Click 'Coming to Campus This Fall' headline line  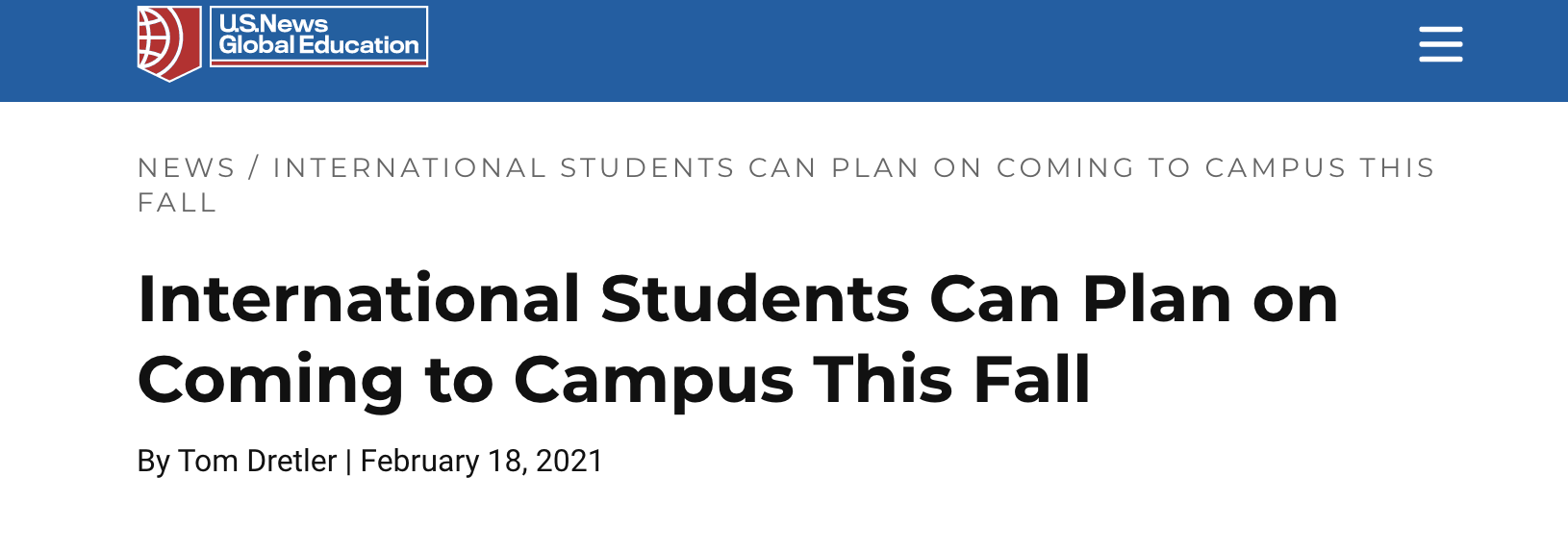click(x=614, y=380)
